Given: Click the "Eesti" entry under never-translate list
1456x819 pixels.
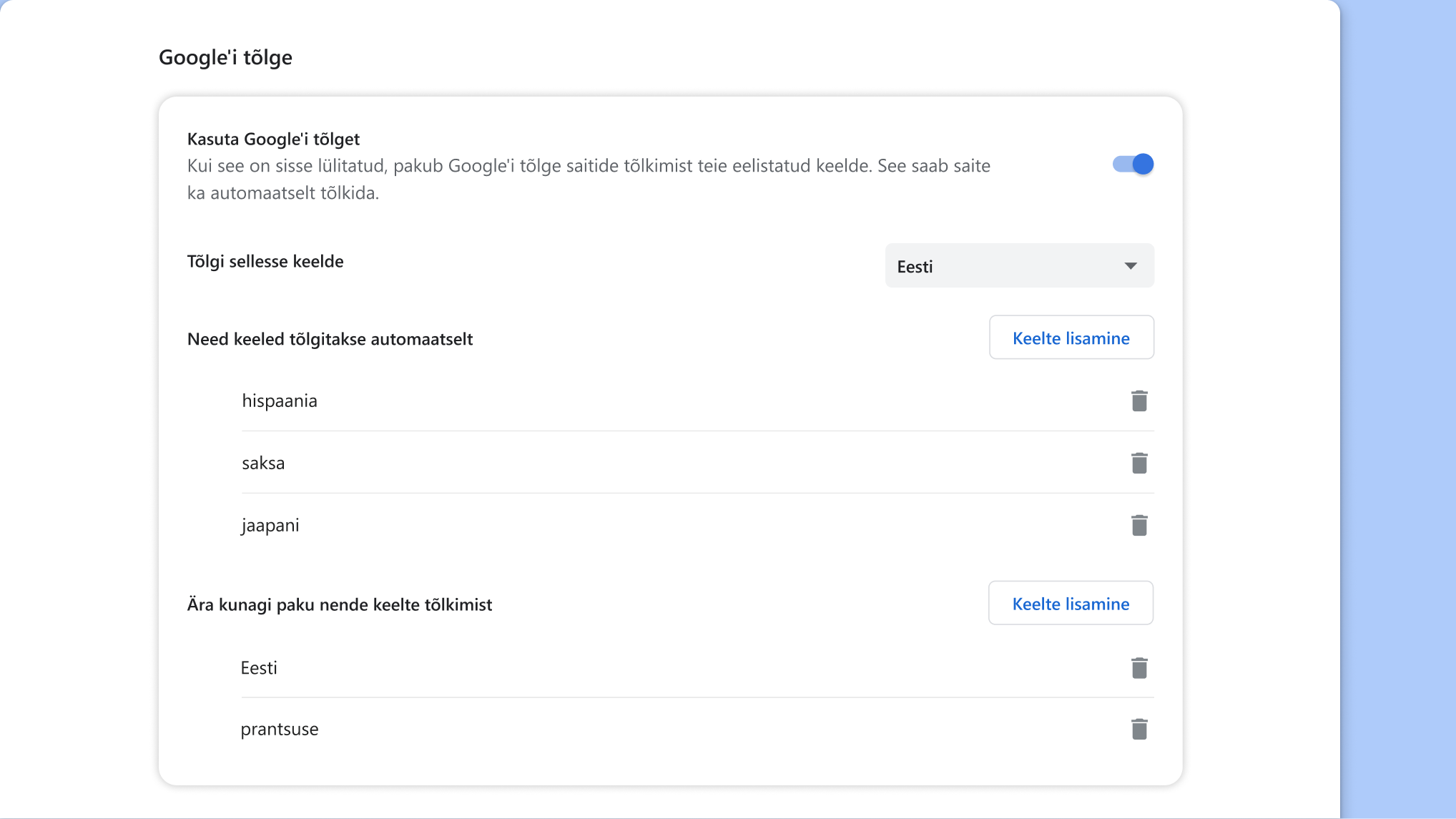Looking at the screenshot, I should click(x=259, y=667).
